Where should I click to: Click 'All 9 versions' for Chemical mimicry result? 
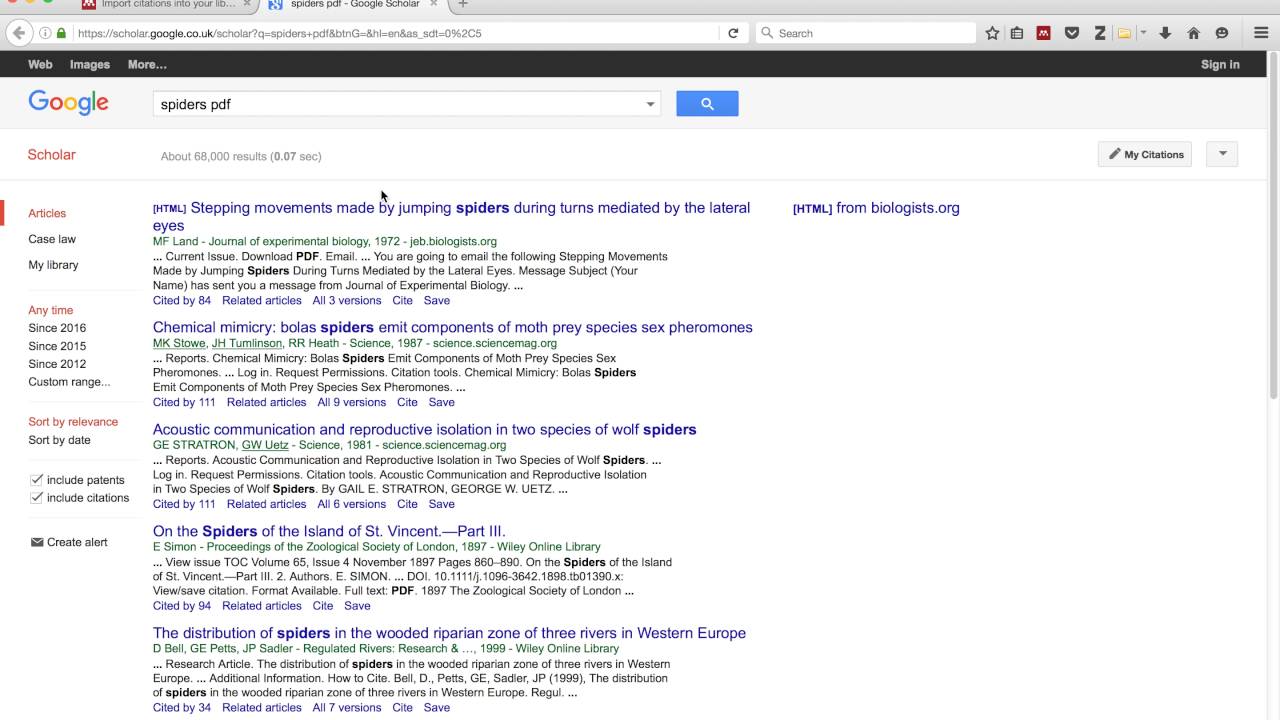pyautogui.click(x=351, y=402)
